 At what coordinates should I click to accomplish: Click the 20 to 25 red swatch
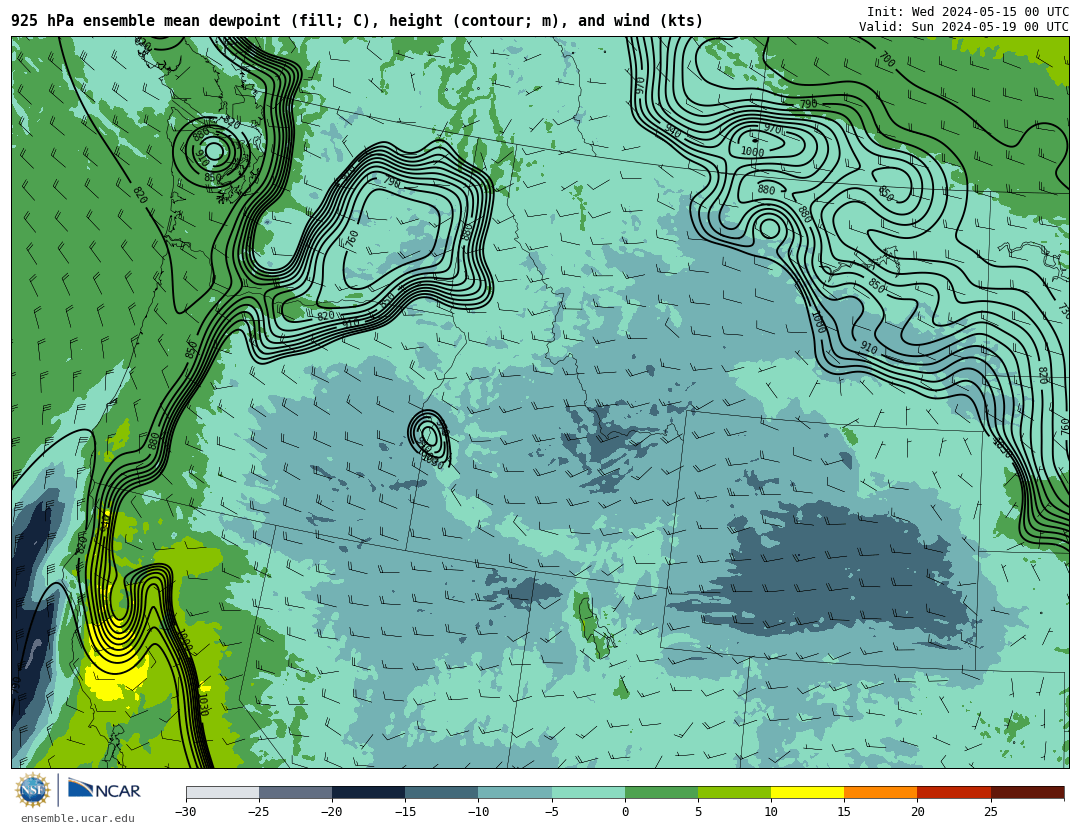coord(954,792)
